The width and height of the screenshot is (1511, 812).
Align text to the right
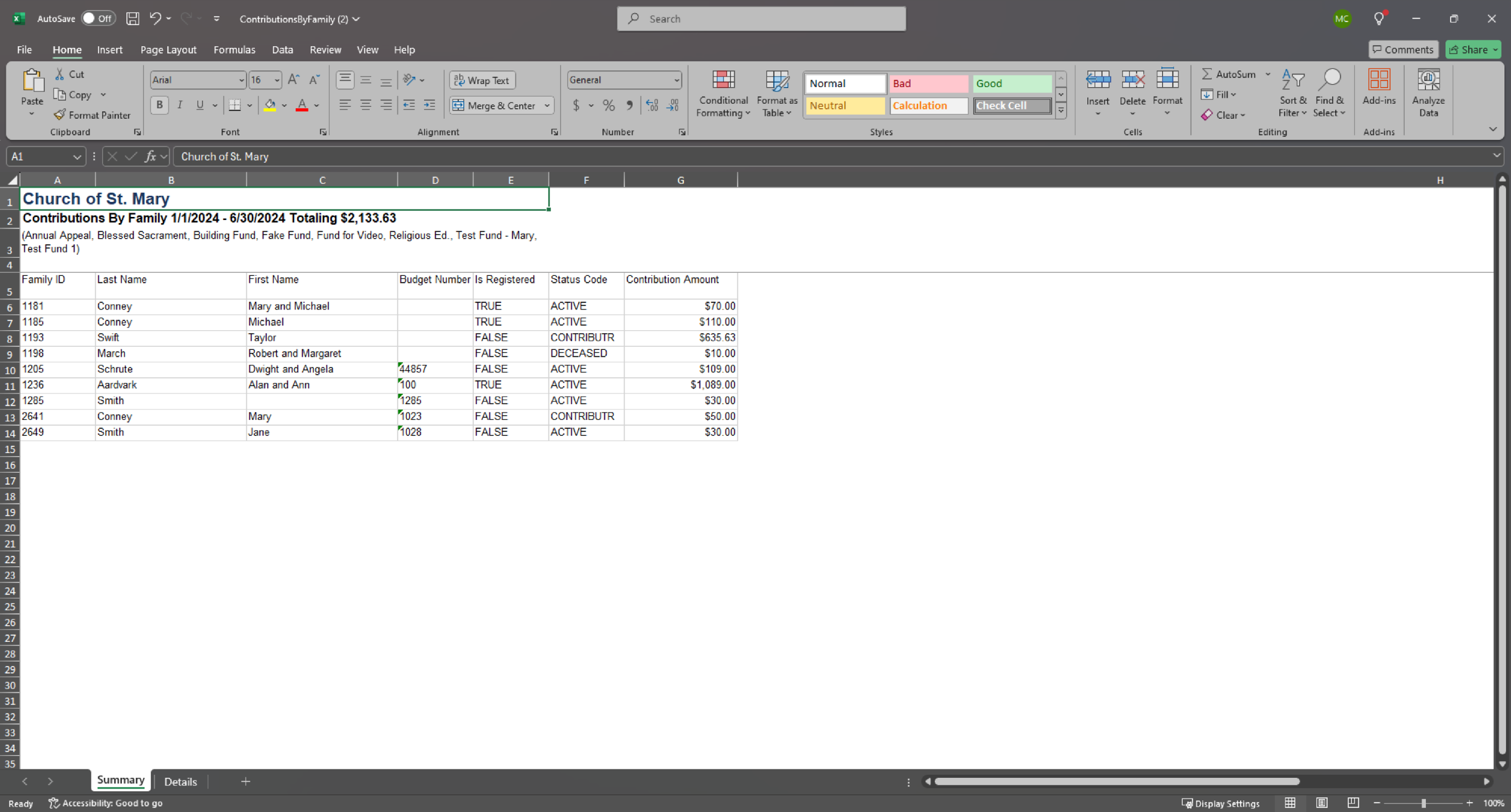pos(386,106)
